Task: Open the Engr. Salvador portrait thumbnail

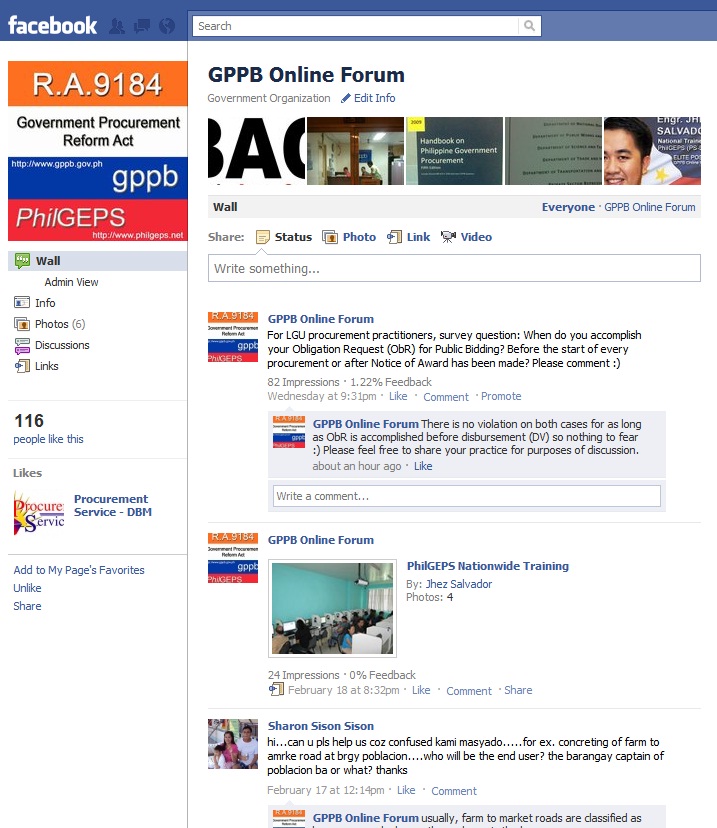Action: 652,151
